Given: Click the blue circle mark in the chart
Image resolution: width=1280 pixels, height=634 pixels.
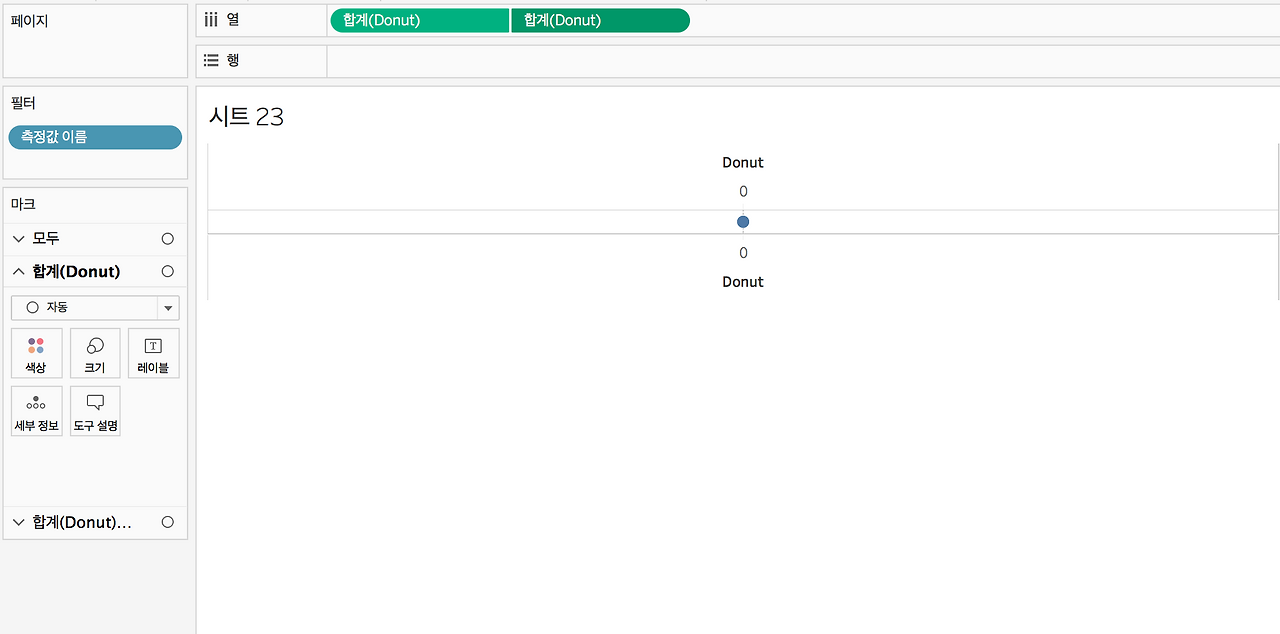Looking at the screenshot, I should 743,222.
